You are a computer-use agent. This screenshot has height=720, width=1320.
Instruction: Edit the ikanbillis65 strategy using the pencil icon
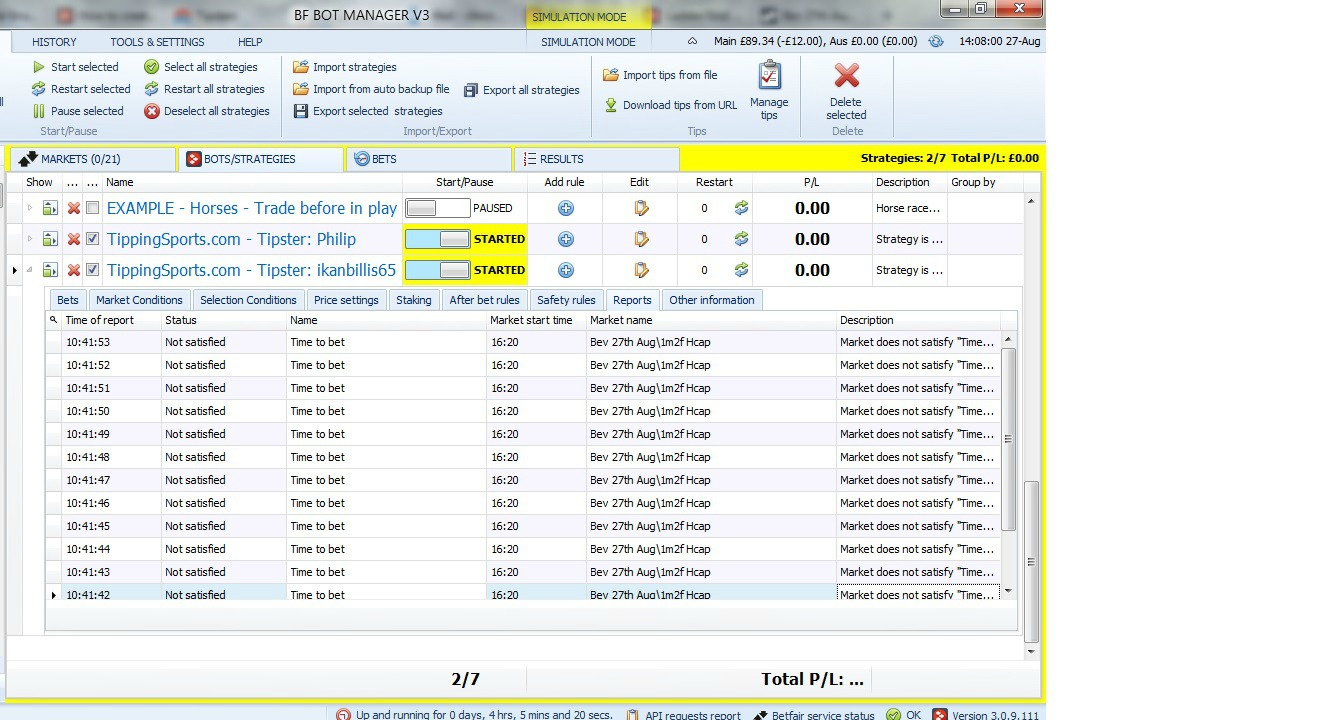point(641,270)
